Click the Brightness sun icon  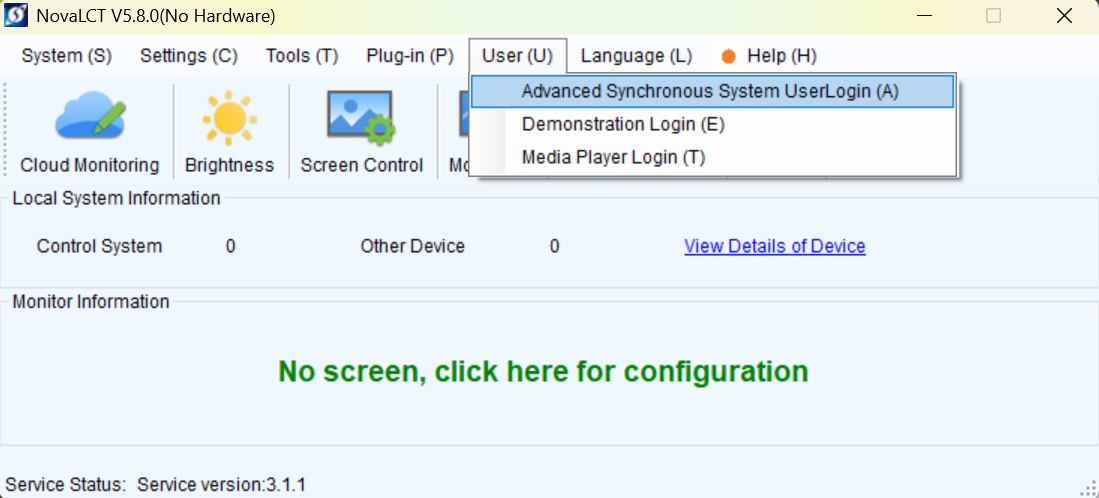point(229,117)
